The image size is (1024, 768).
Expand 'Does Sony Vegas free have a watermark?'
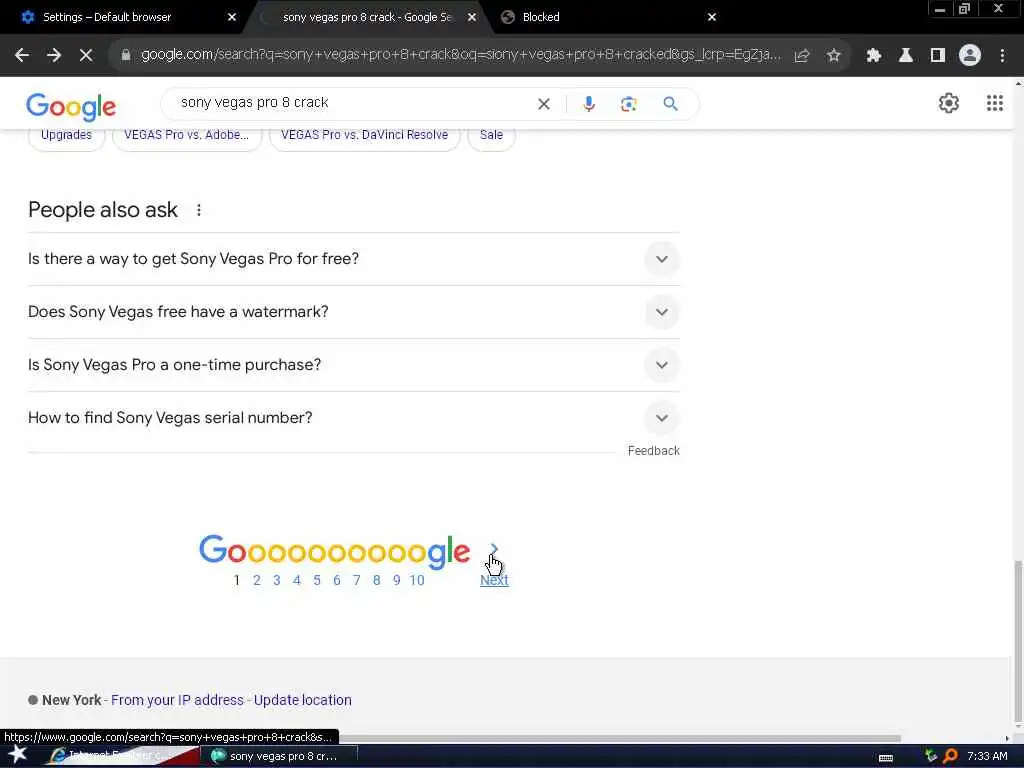[353, 312]
